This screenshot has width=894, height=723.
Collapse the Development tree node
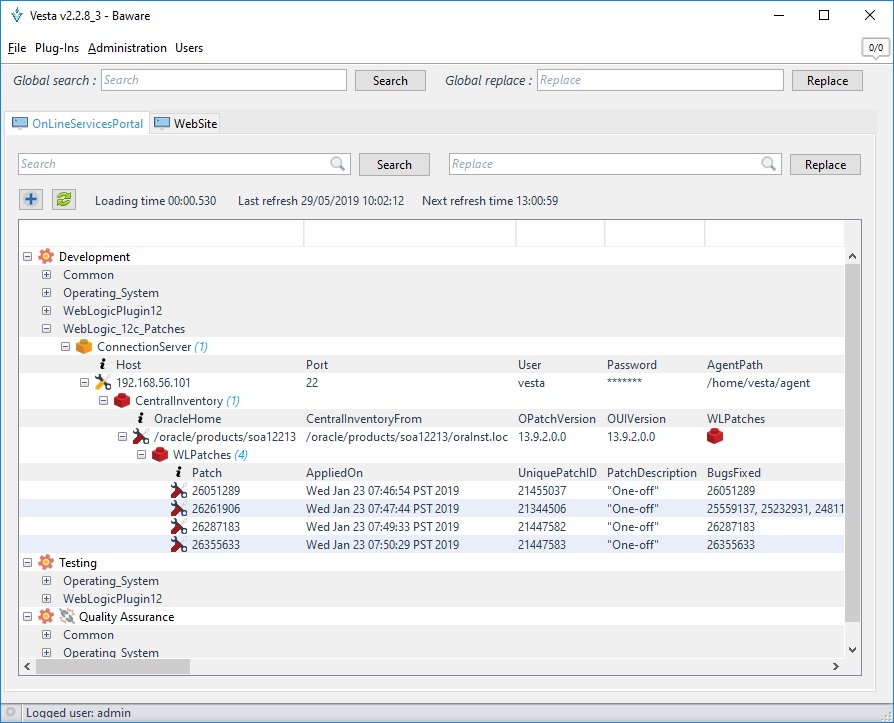tap(27, 257)
